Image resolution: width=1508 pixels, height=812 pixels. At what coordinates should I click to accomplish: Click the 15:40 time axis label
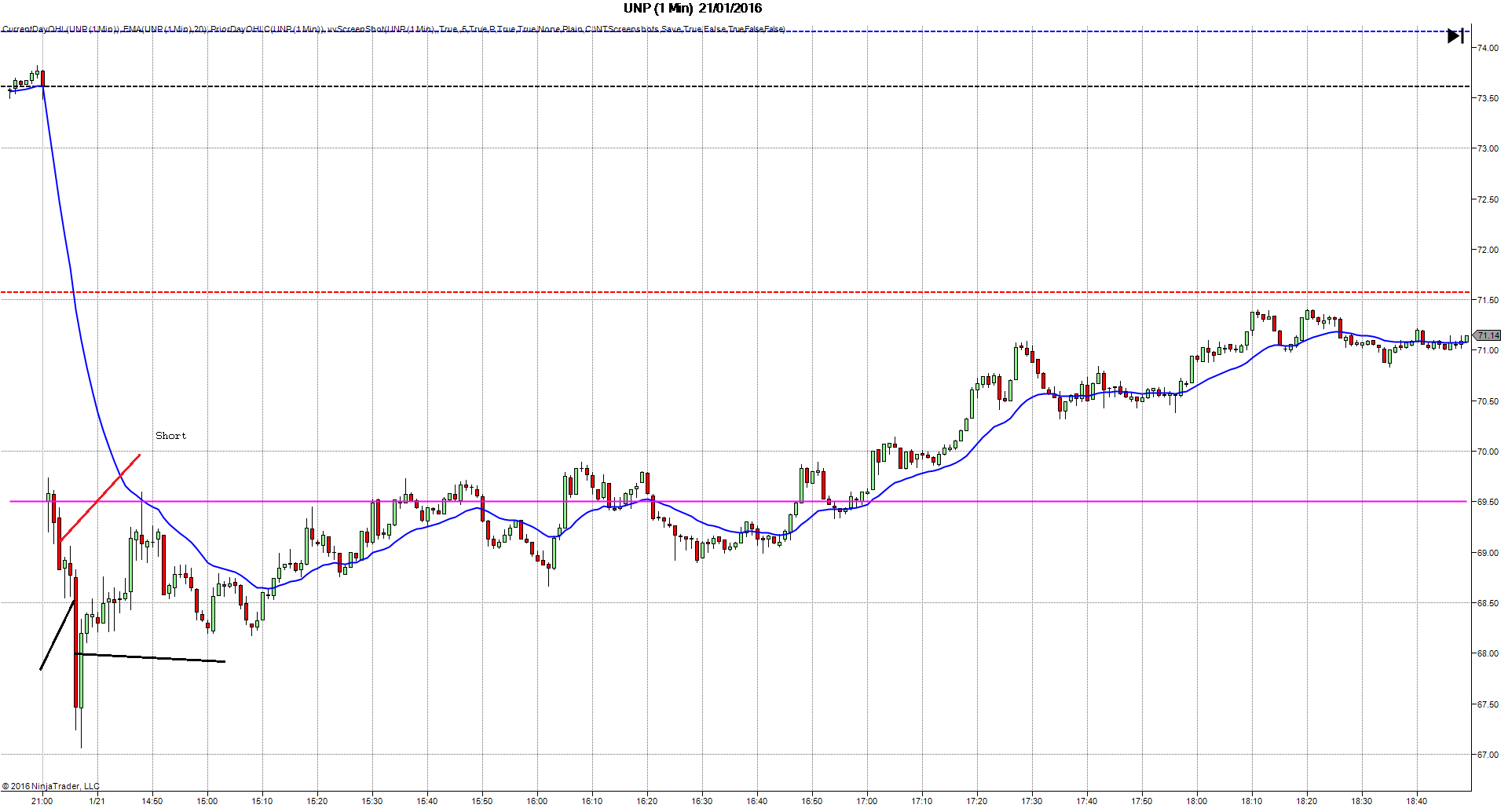[x=427, y=801]
